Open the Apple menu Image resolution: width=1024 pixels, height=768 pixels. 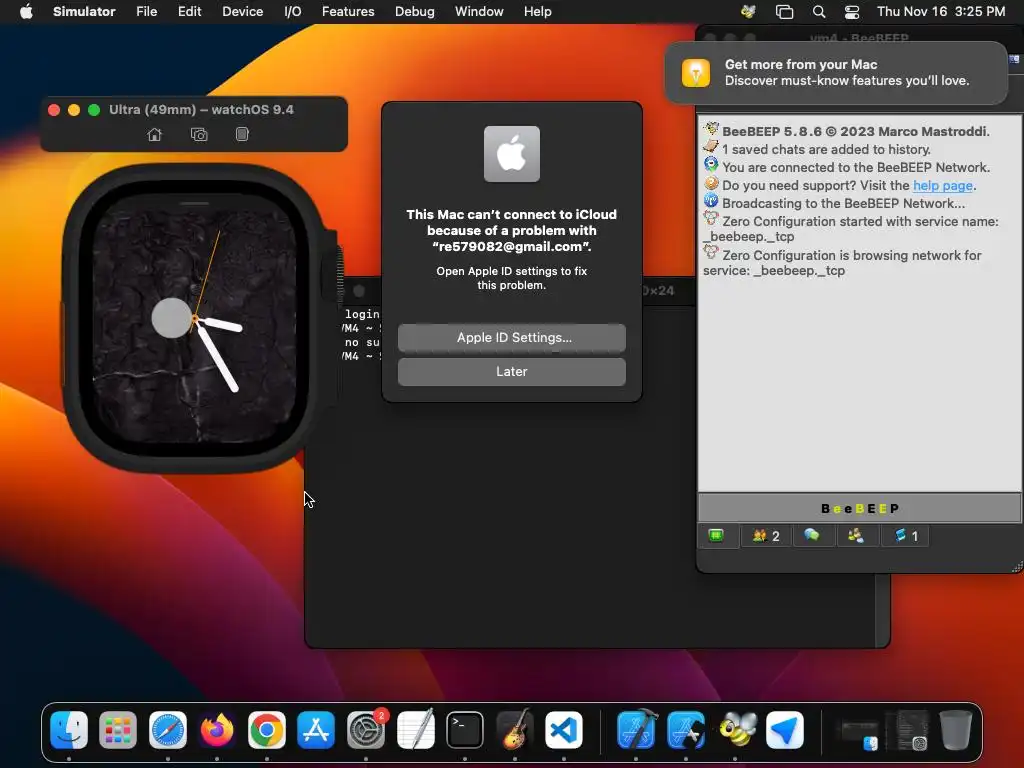[x=26, y=12]
